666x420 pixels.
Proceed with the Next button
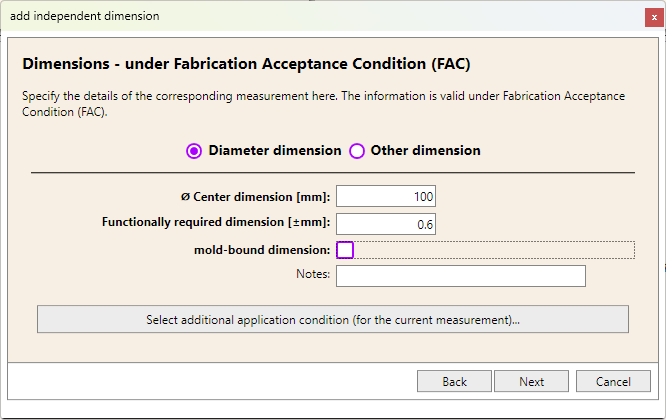[531, 381]
